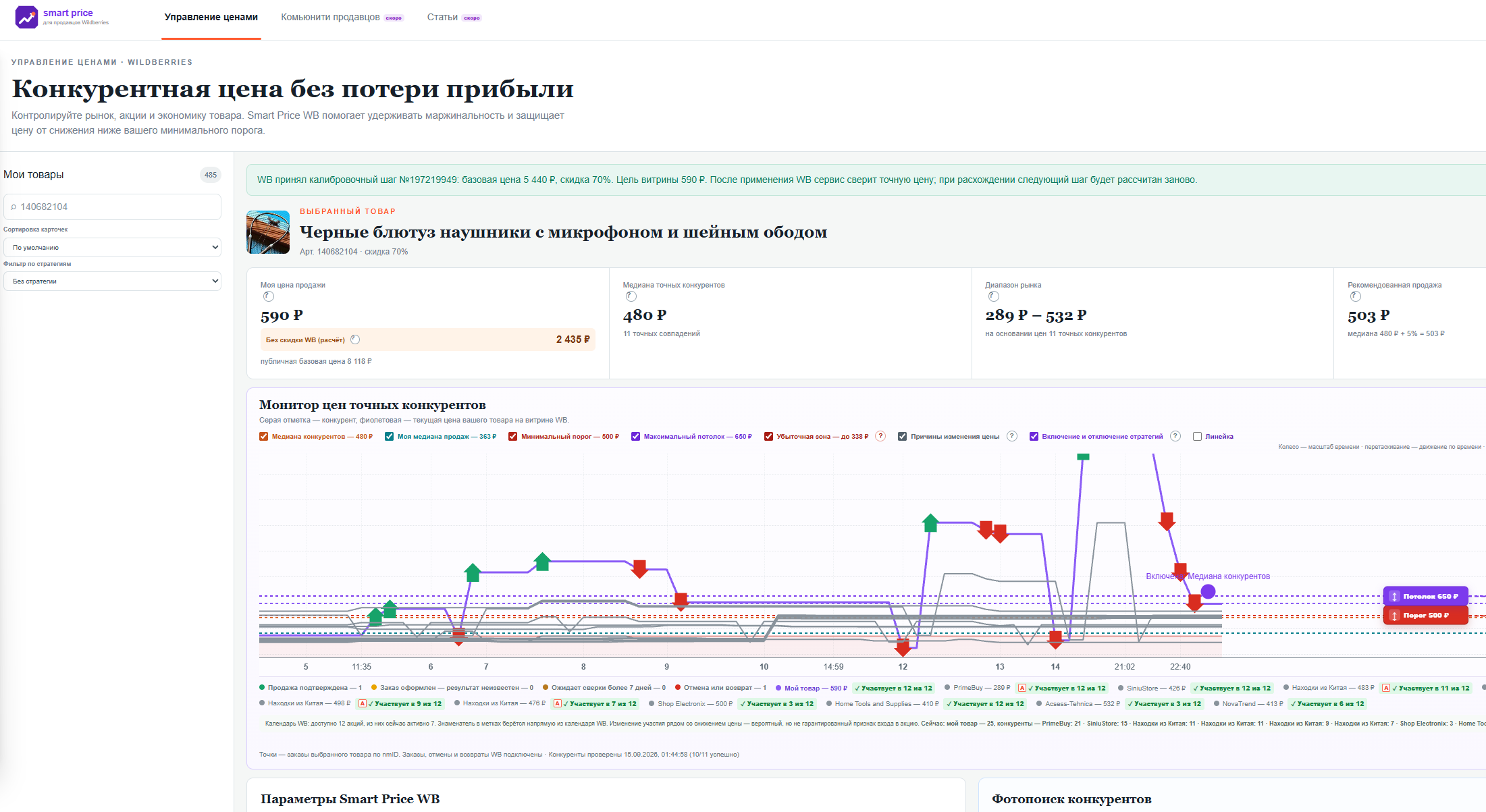Click the SiniuStore — 426 ₽ legend item

(1151, 688)
